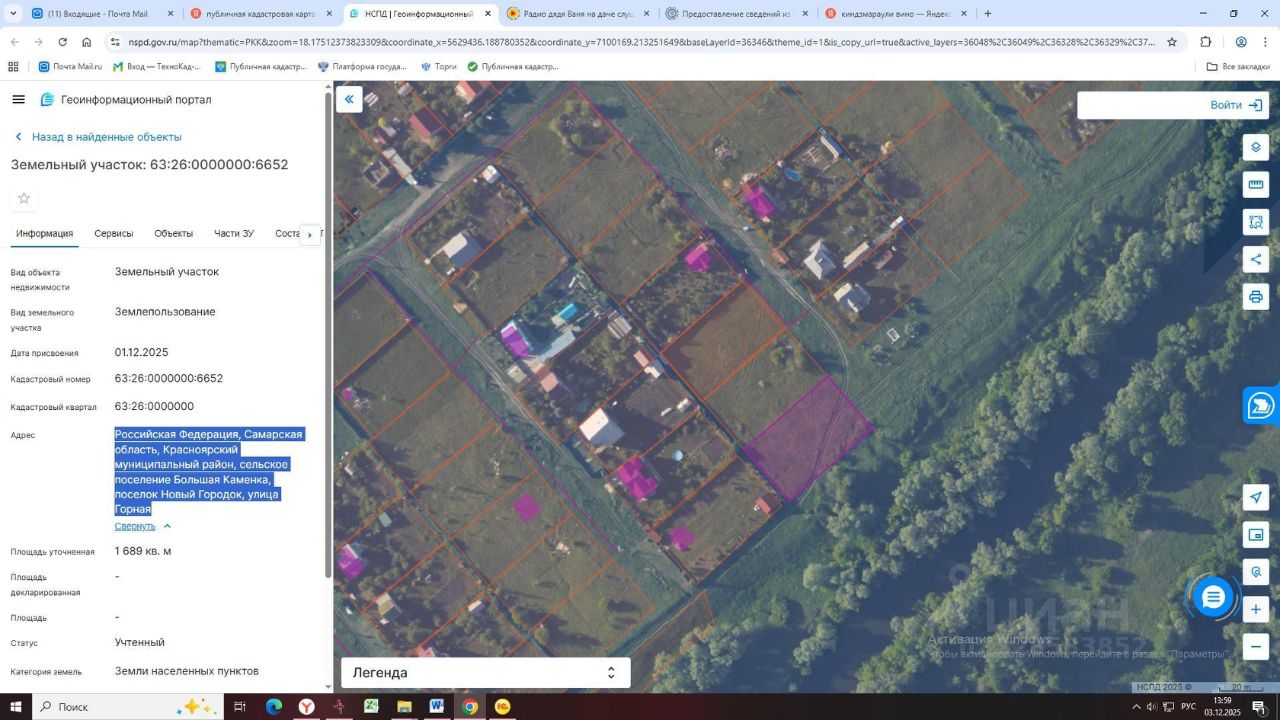Click the status value Учтенный
Screen dimensions: 1280x720
pos(140,642)
